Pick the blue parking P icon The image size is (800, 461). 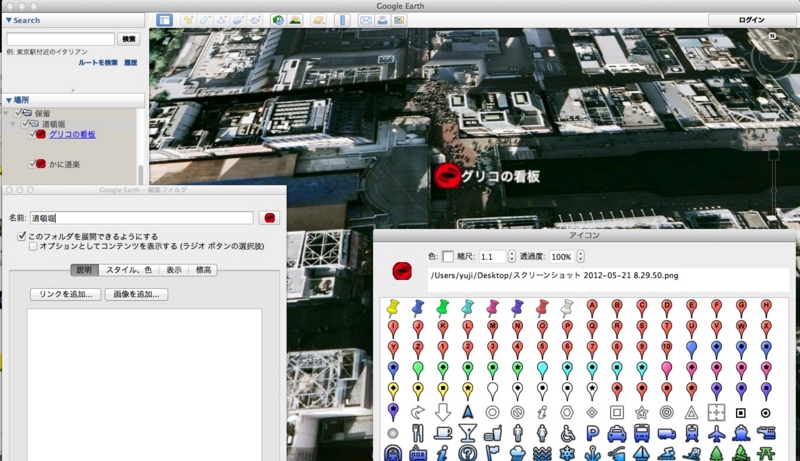[x=592, y=433]
